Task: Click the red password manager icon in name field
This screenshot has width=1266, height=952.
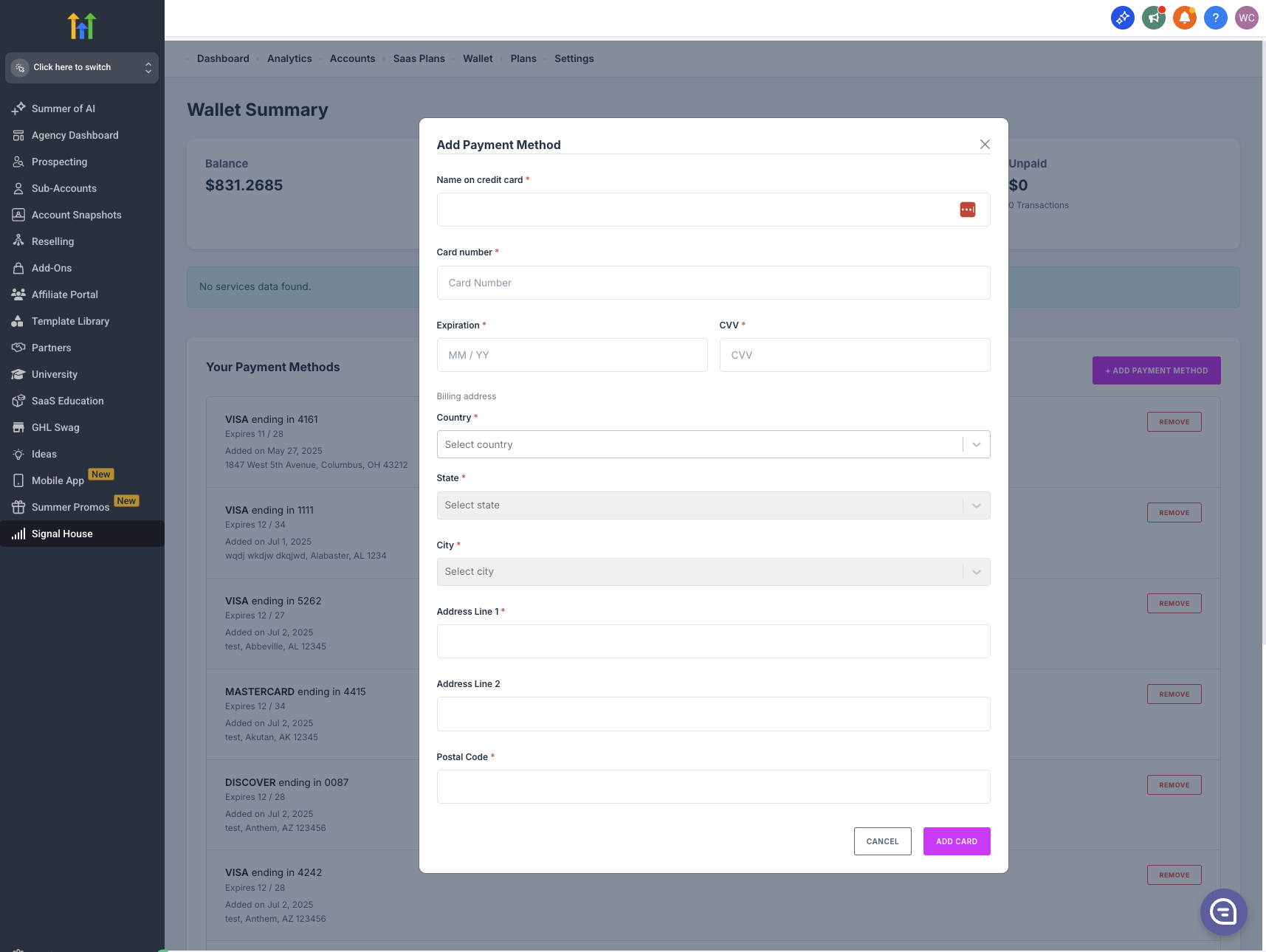Action: (x=968, y=210)
